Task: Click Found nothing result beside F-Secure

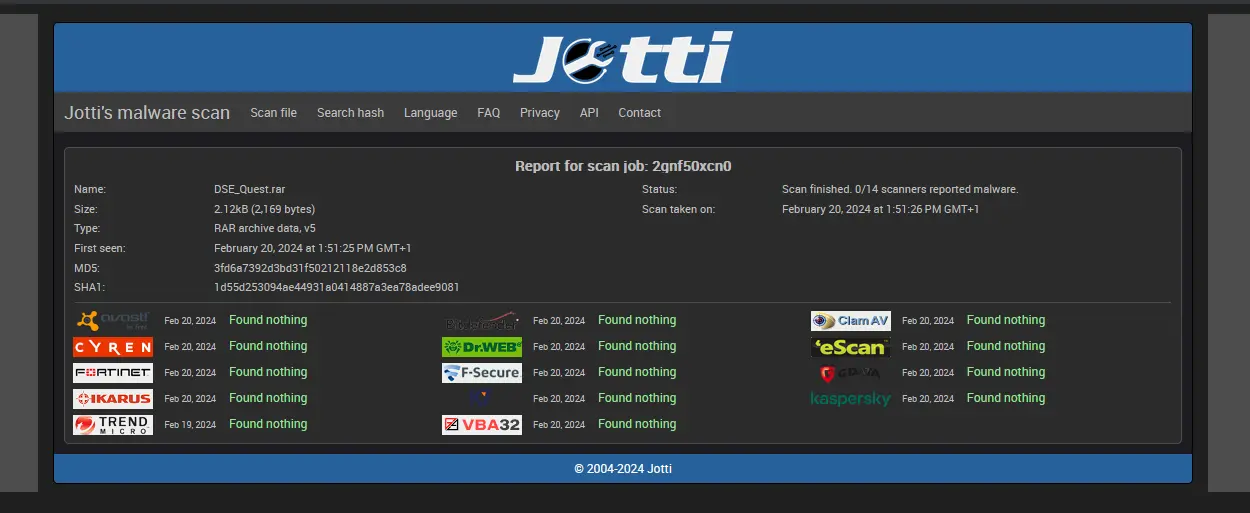Action: click(x=637, y=372)
